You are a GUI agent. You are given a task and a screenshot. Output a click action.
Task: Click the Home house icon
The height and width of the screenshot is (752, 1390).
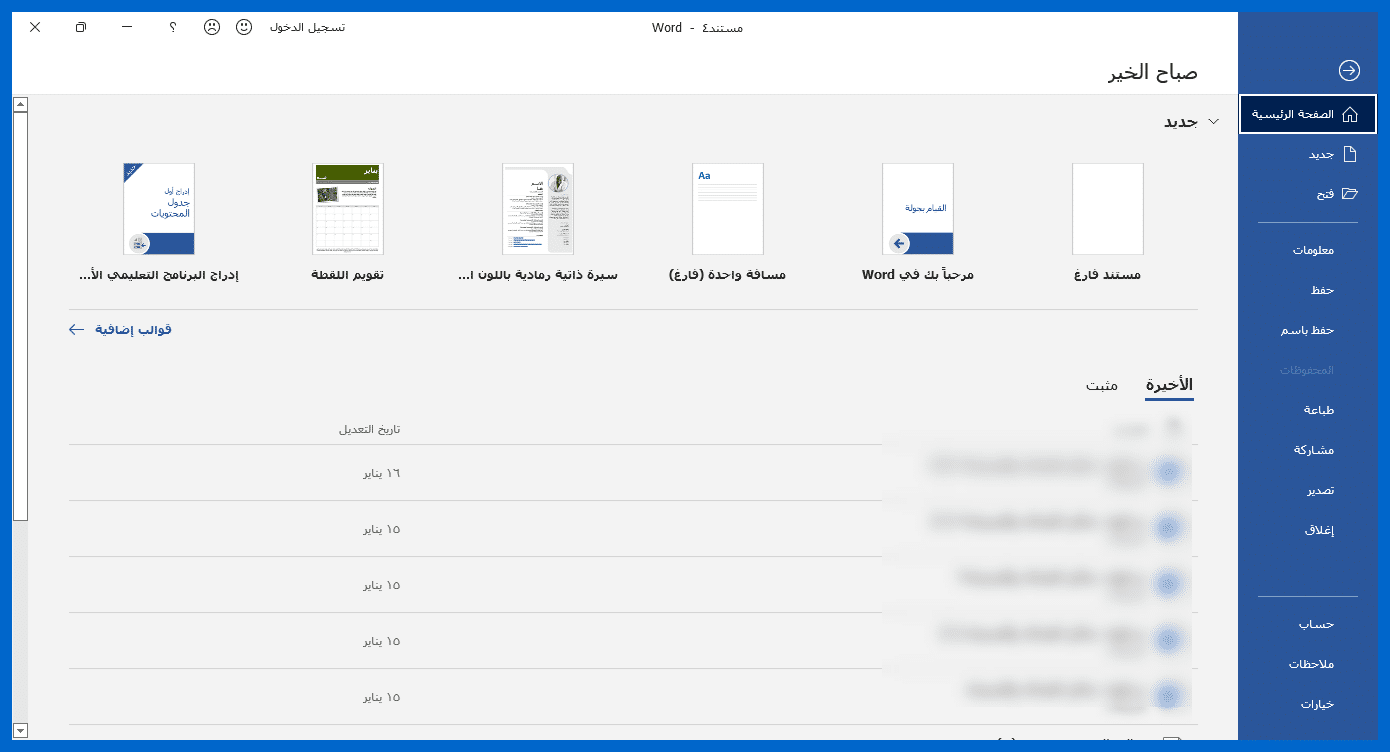click(x=1350, y=114)
